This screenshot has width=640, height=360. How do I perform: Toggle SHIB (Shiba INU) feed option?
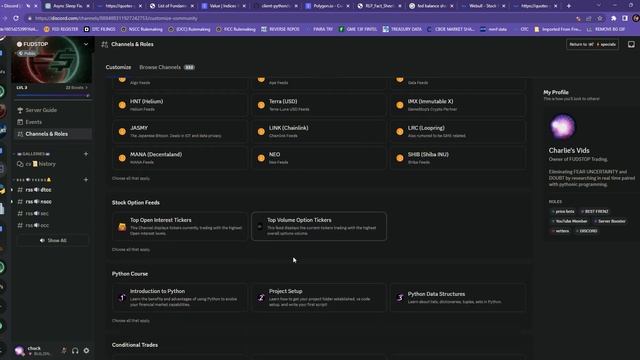[458, 158]
